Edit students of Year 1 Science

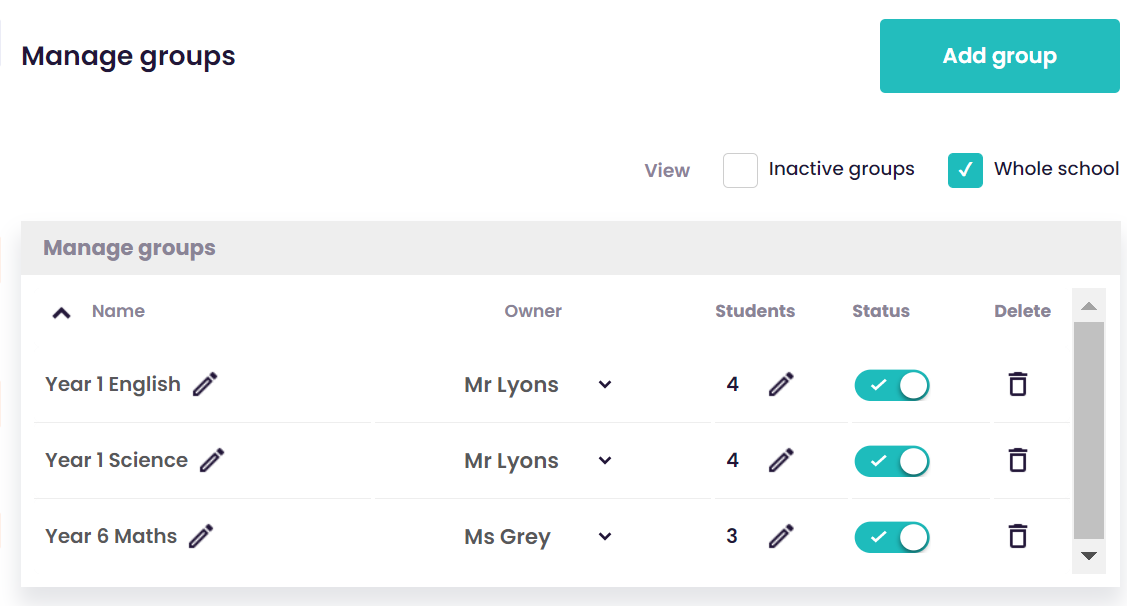(781, 460)
